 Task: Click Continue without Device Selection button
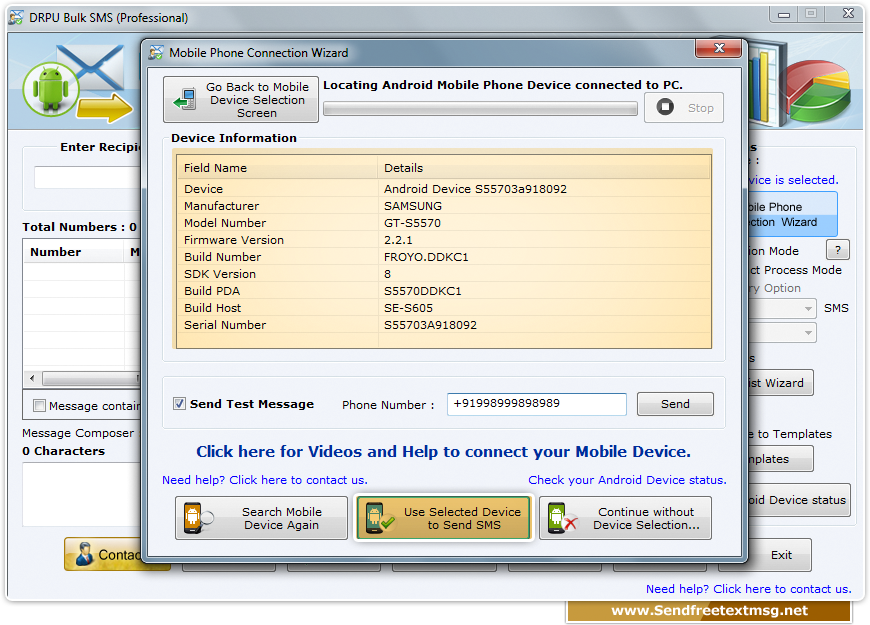[x=625, y=518]
